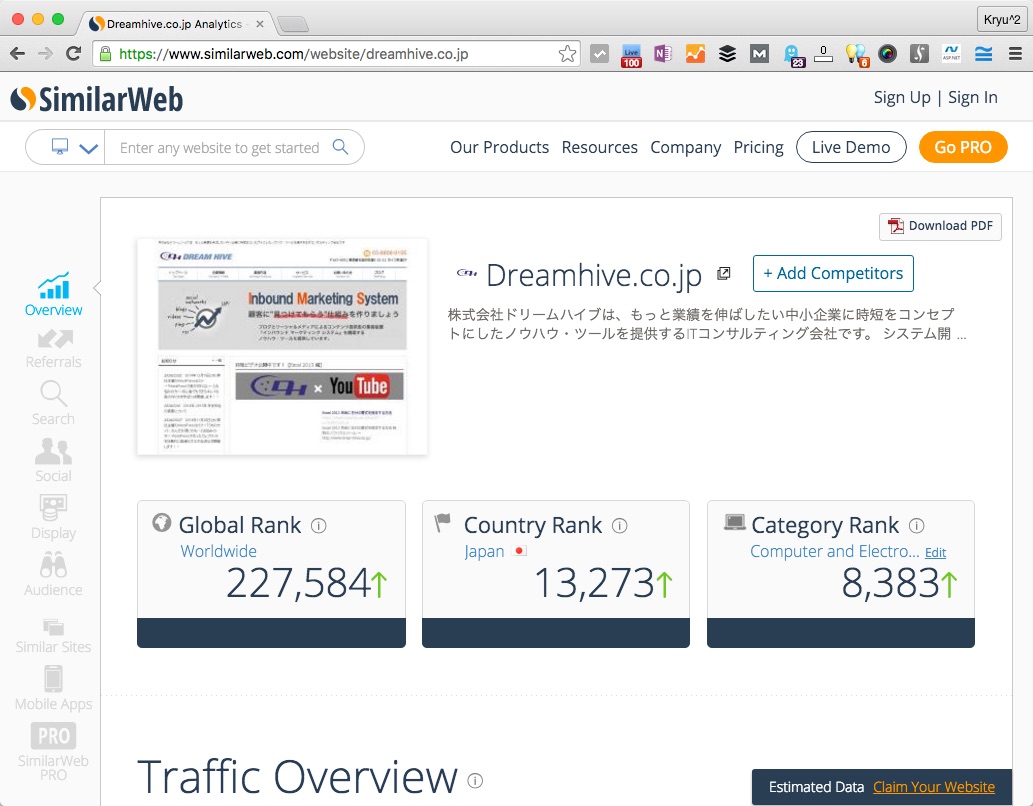Click Claim Your Website link
The width and height of the screenshot is (1033, 806).
[x=934, y=787]
